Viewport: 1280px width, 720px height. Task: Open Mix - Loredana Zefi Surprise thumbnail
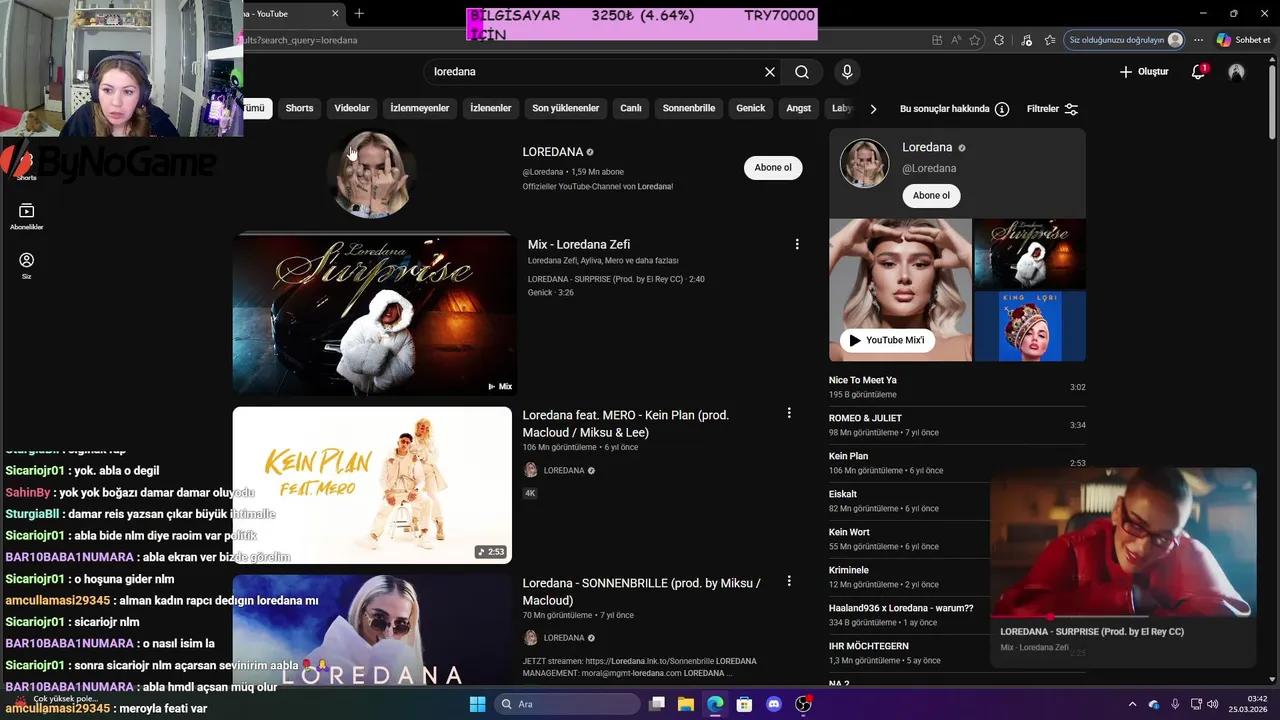(x=374, y=314)
